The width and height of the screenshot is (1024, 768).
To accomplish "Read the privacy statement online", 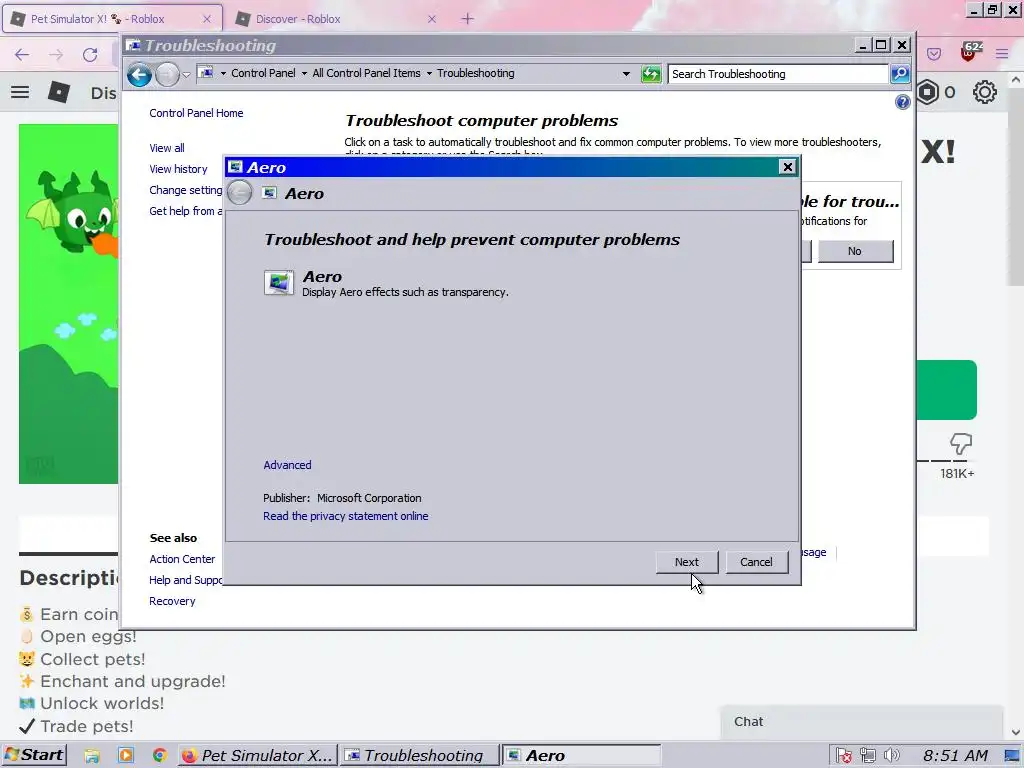I will (345, 516).
